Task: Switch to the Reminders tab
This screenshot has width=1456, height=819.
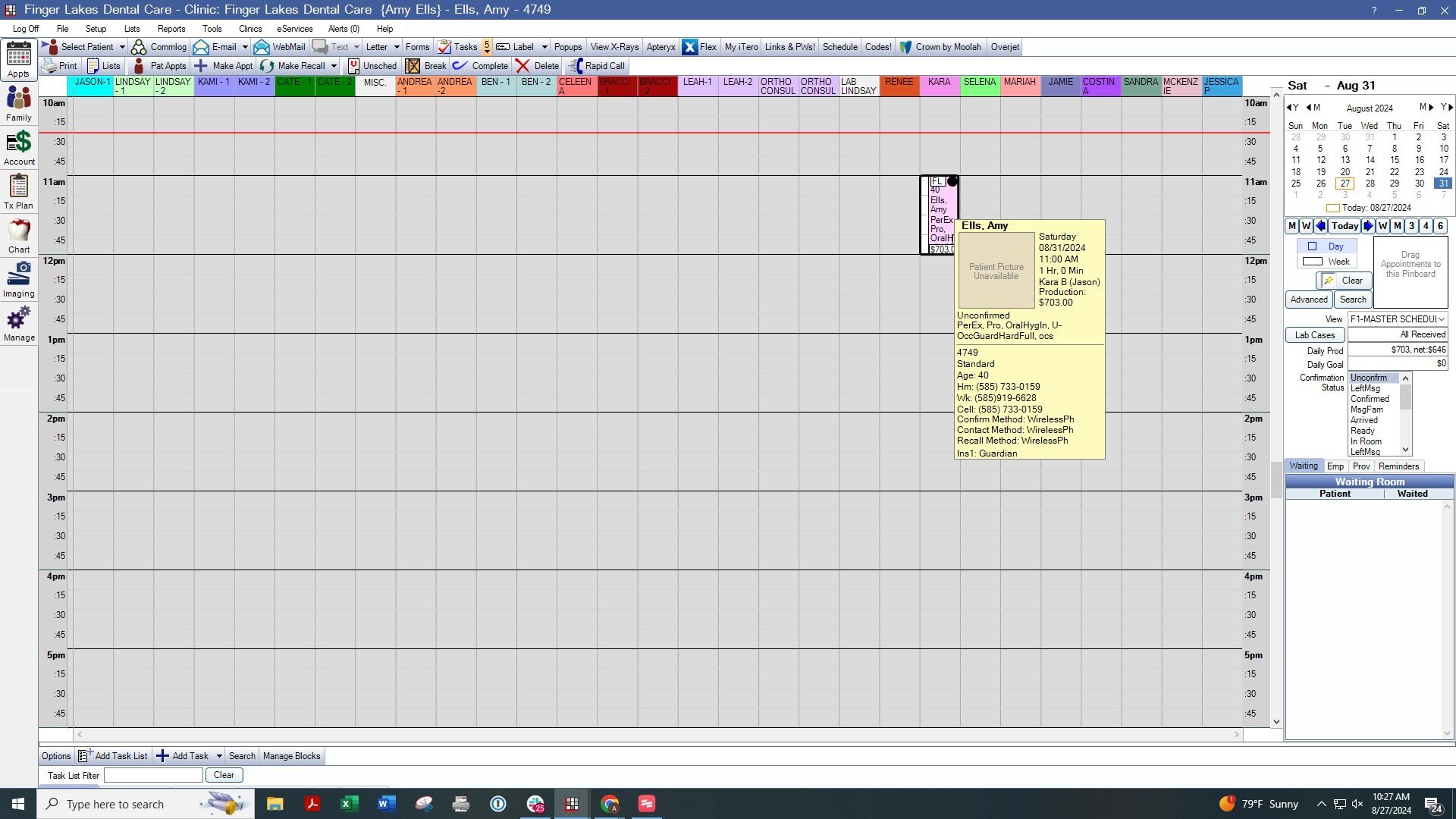Action: pyautogui.click(x=1398, y=466)
